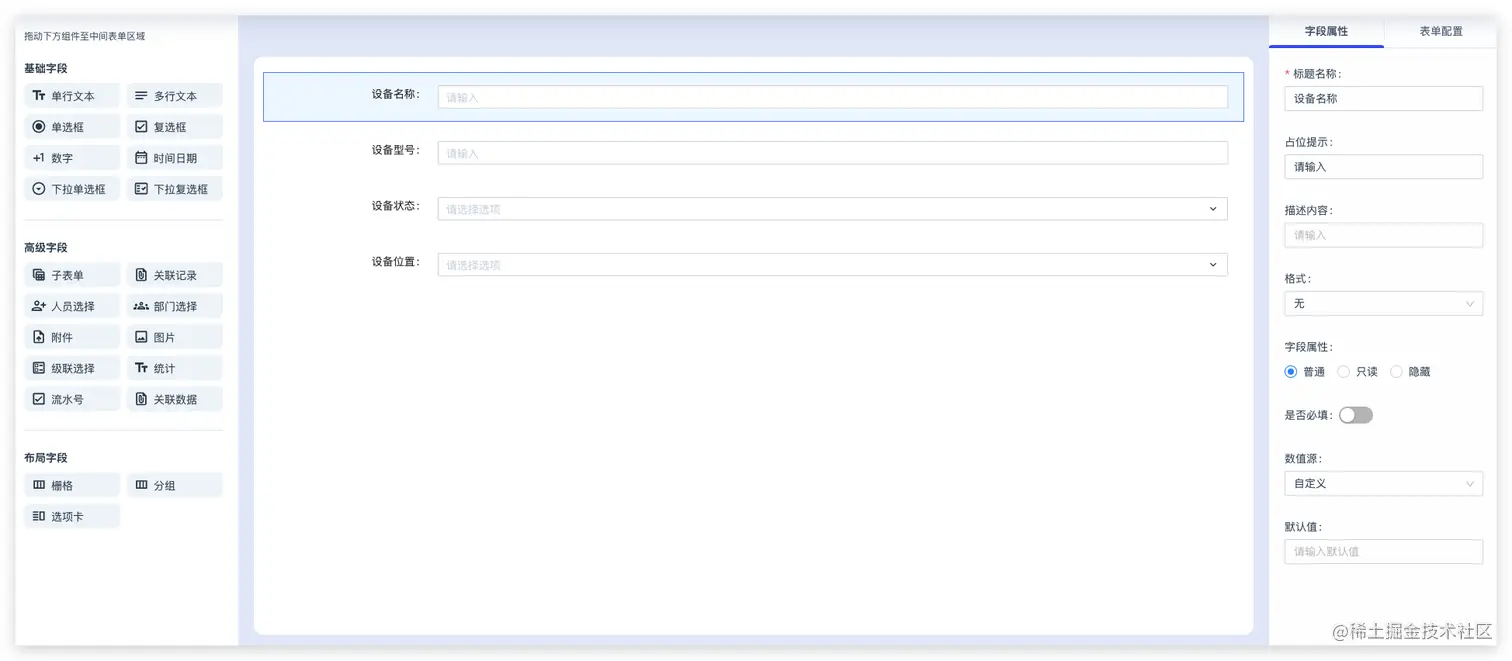Viewport: 1512px width, 661px height.
Task: Pick the 多行文本 component icon
Action: (x=141, y=96)
